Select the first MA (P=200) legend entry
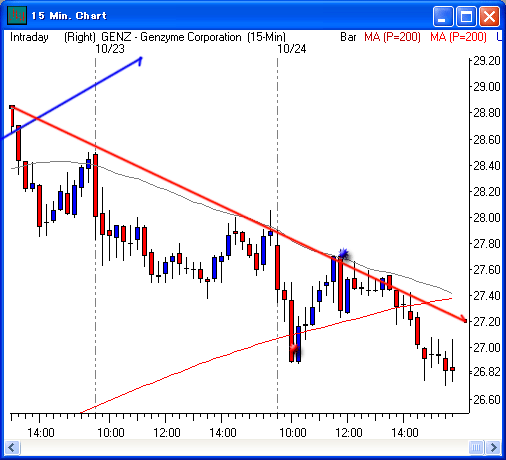This screenshot has width=506, height=460. pyautogui.click(x=392, y=37)
